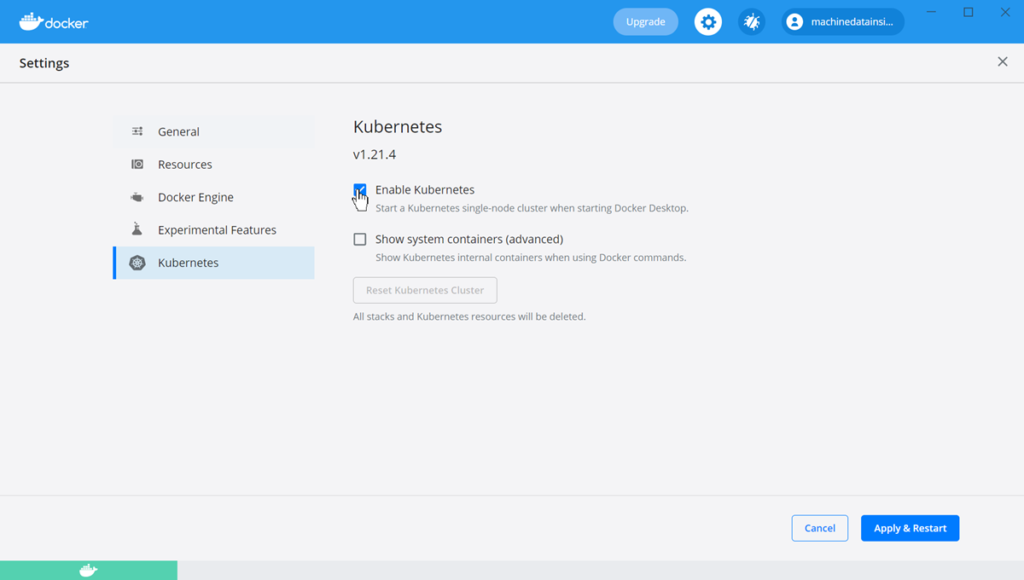Click the whale icon in bottom status bar
This screenshot has width=1024, height=580.
[x=88, y=570]
